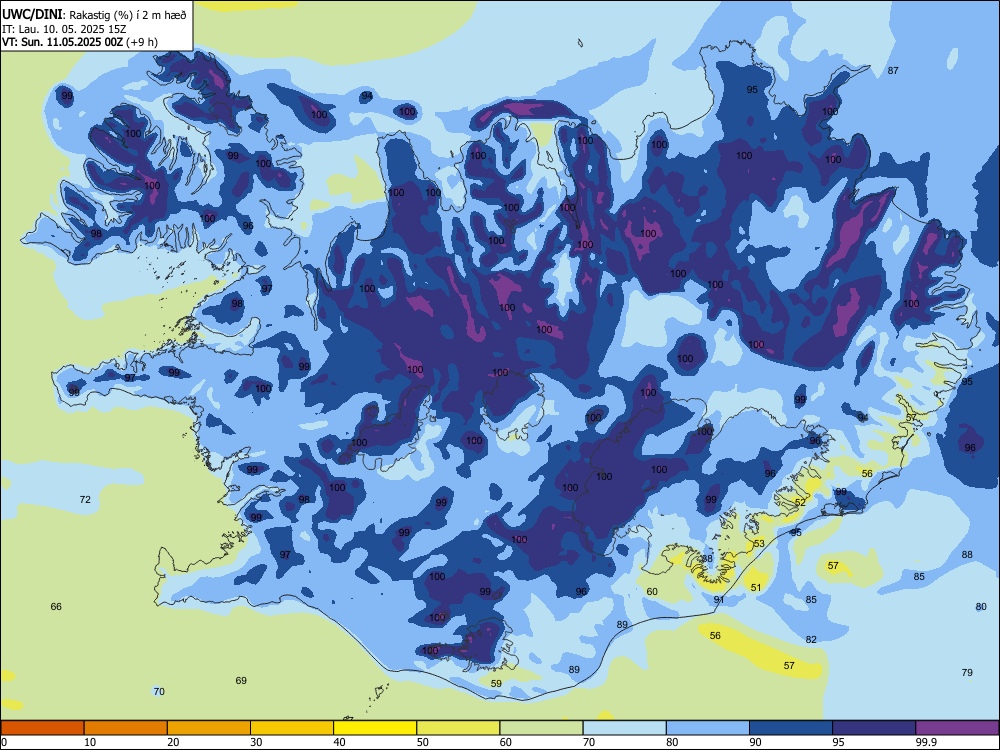Image resolution: width=1000 pixels, height=750 pixels.
Task: Click the 87 humidity value on the map
Action: (893, 71)
